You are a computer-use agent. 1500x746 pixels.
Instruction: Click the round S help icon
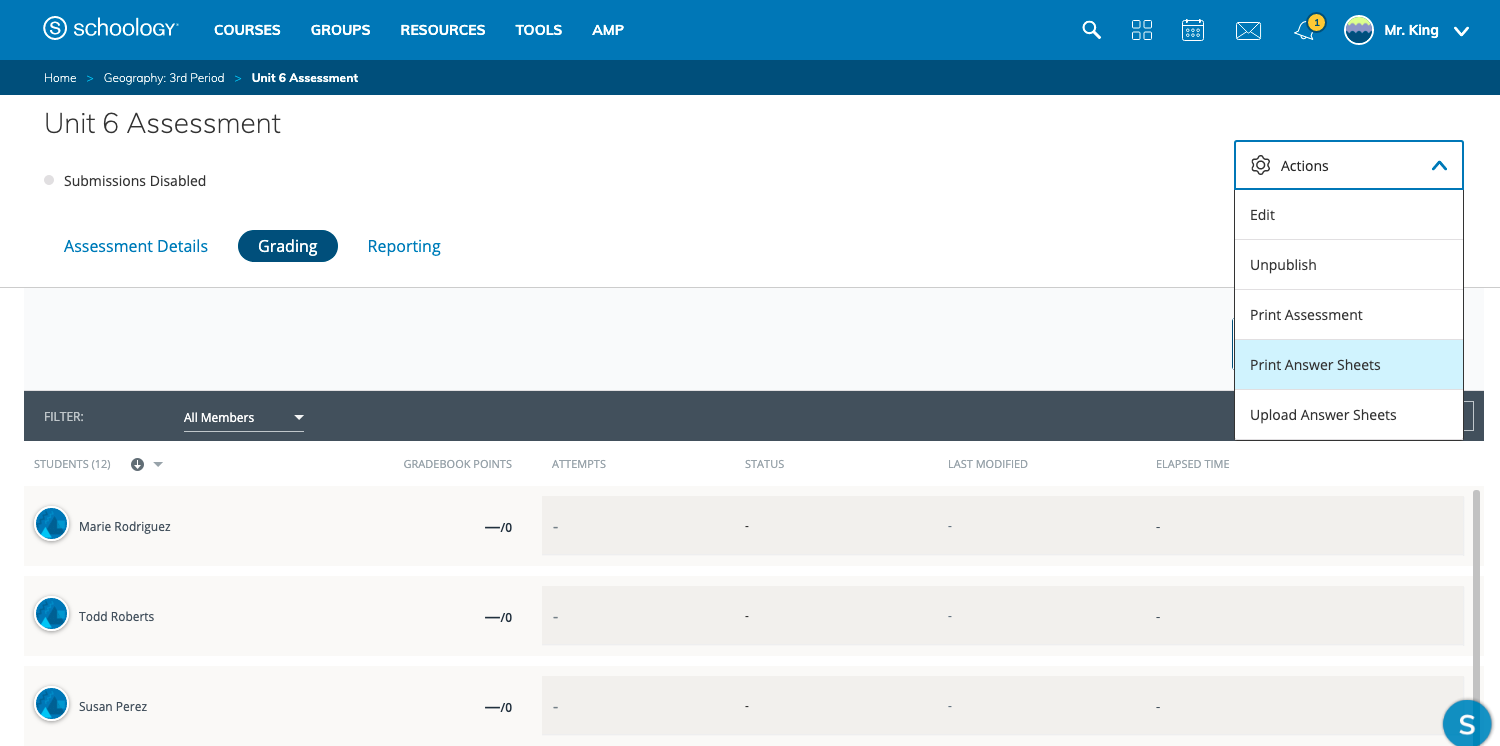(1467, 722)
